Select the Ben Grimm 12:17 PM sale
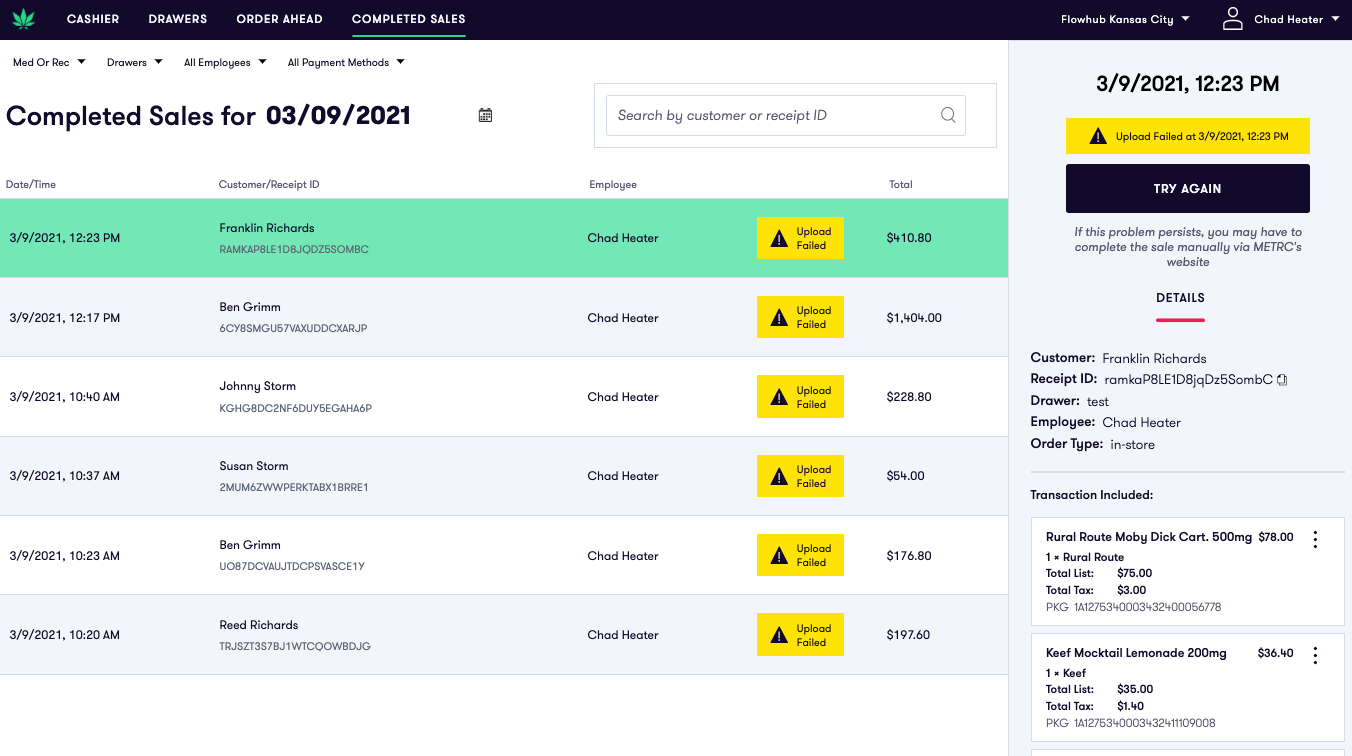The width and height of the screenshot is (1352, 756). (504, 317)
